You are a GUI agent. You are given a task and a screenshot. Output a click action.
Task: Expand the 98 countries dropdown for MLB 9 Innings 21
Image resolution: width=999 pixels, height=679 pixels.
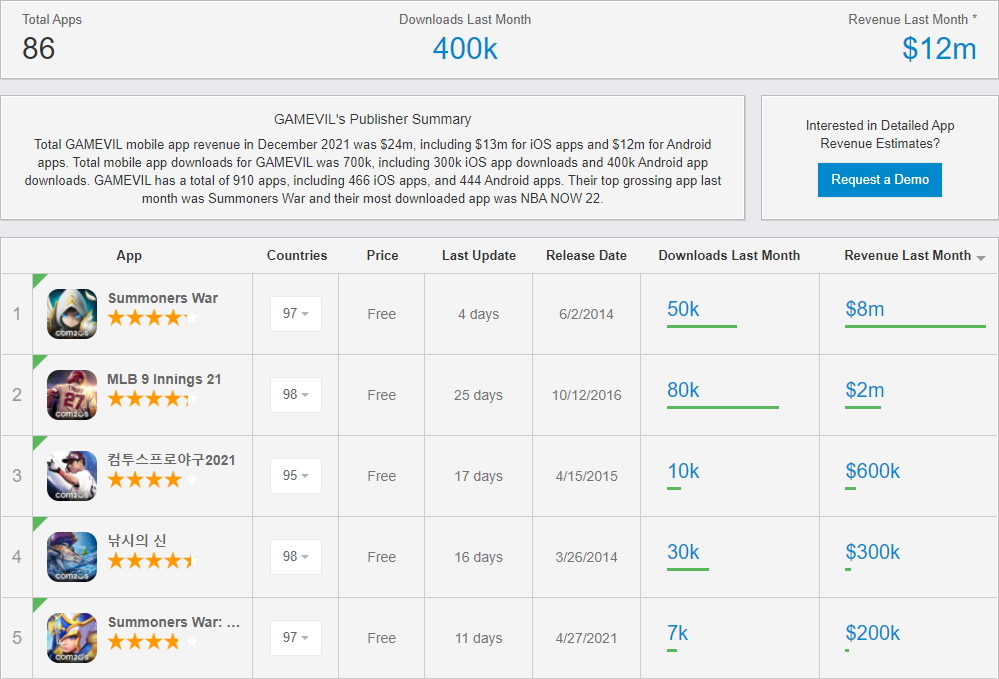tap(296, 394)
